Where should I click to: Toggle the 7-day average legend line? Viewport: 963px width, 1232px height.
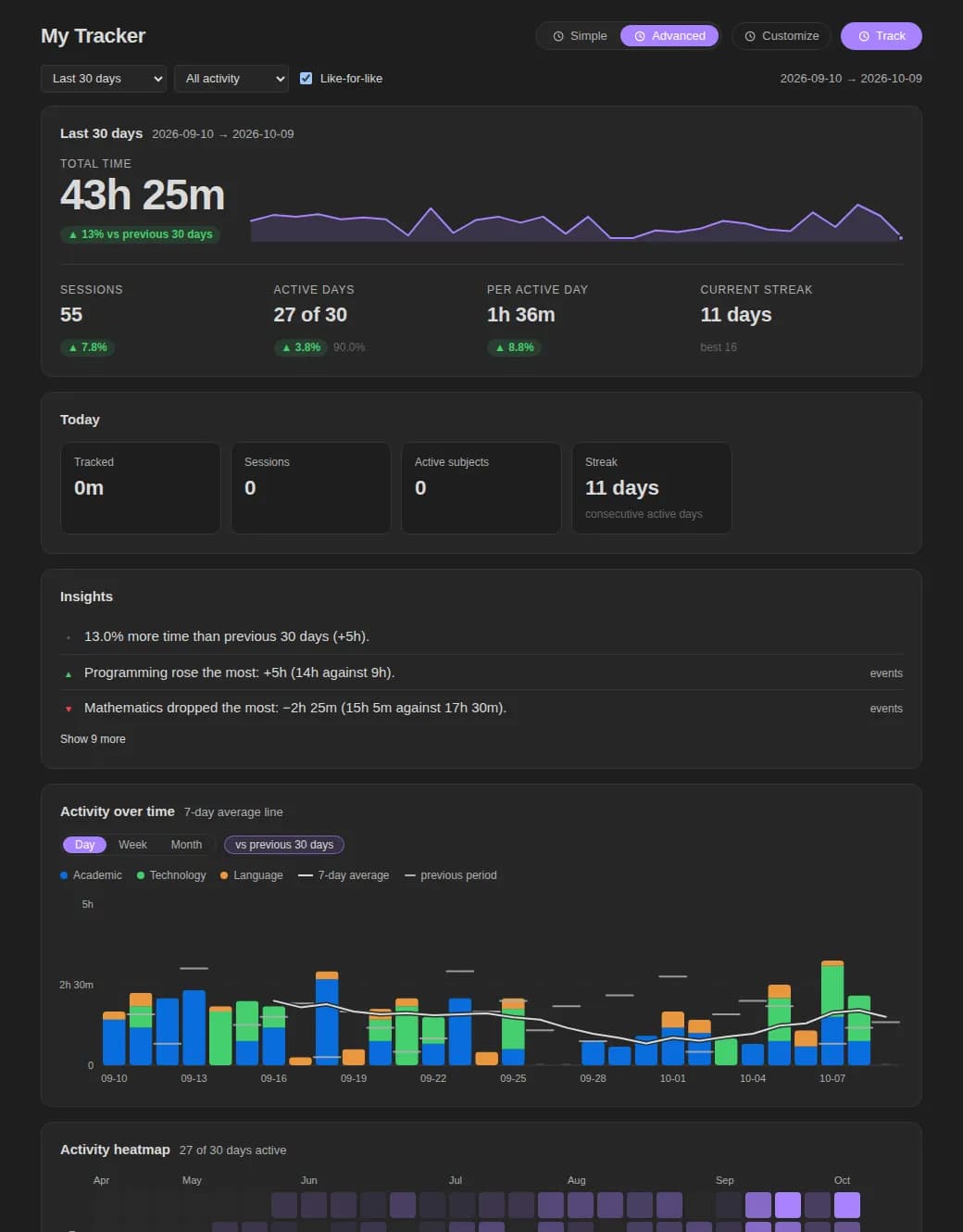[x=344, y=875]
